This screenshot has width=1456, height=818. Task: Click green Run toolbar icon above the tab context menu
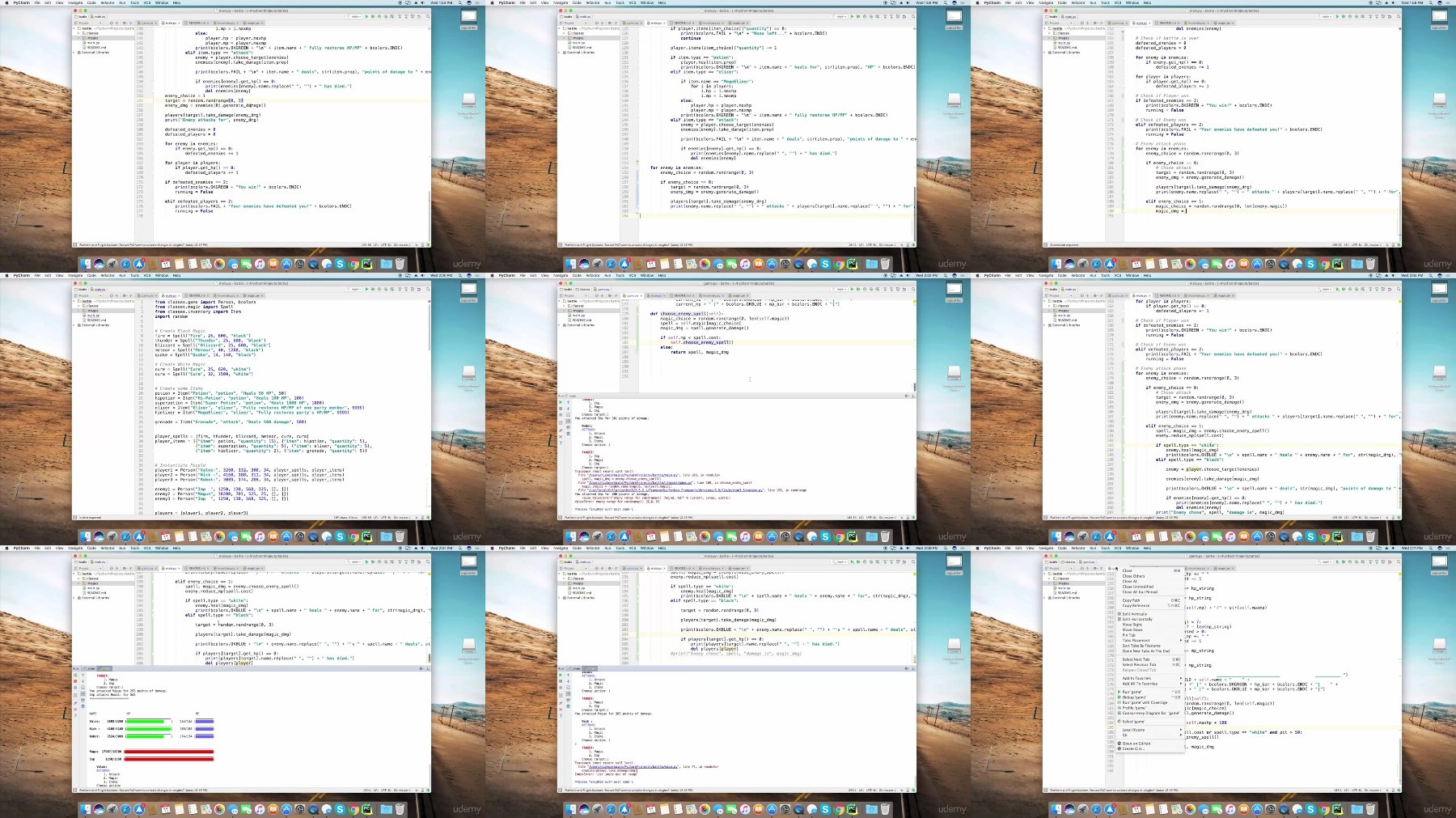(1337, 562)
